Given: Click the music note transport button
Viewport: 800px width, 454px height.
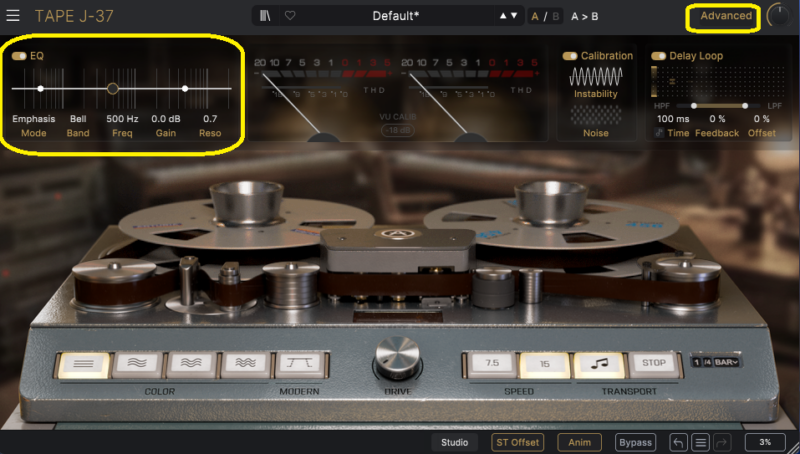Looking at the screenshot, I should (598, 365).
